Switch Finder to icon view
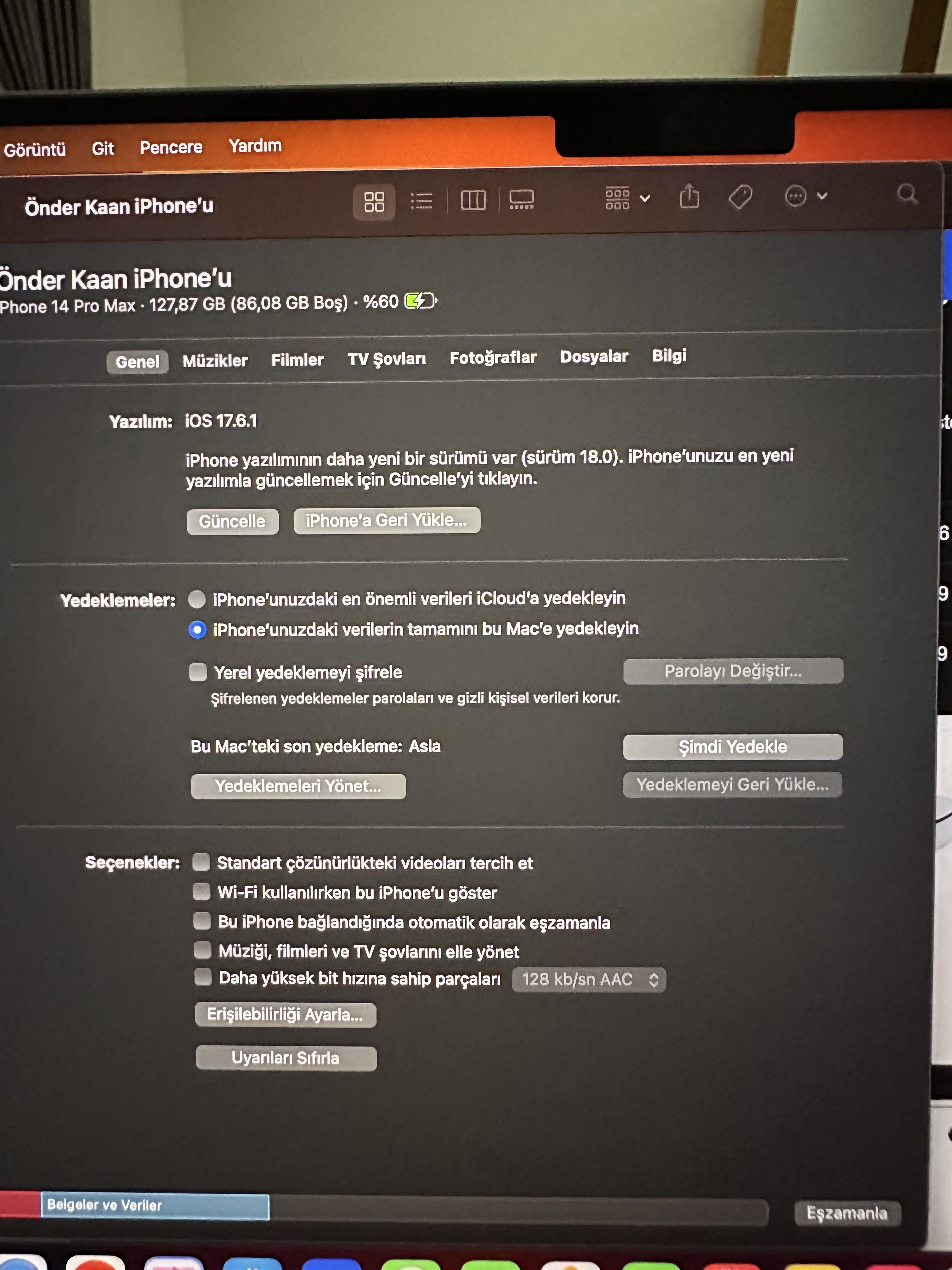 (x=374, y=202)
